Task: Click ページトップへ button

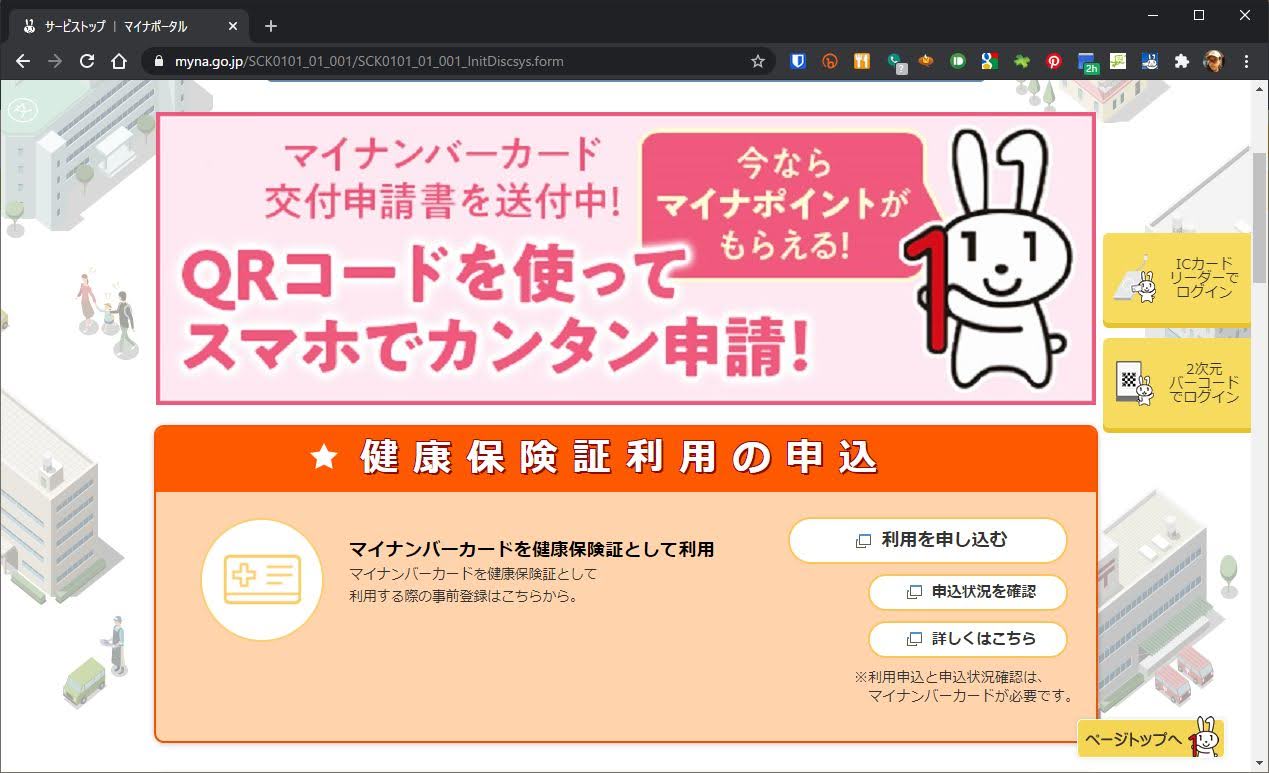Action: click(x=1150, y=739)
